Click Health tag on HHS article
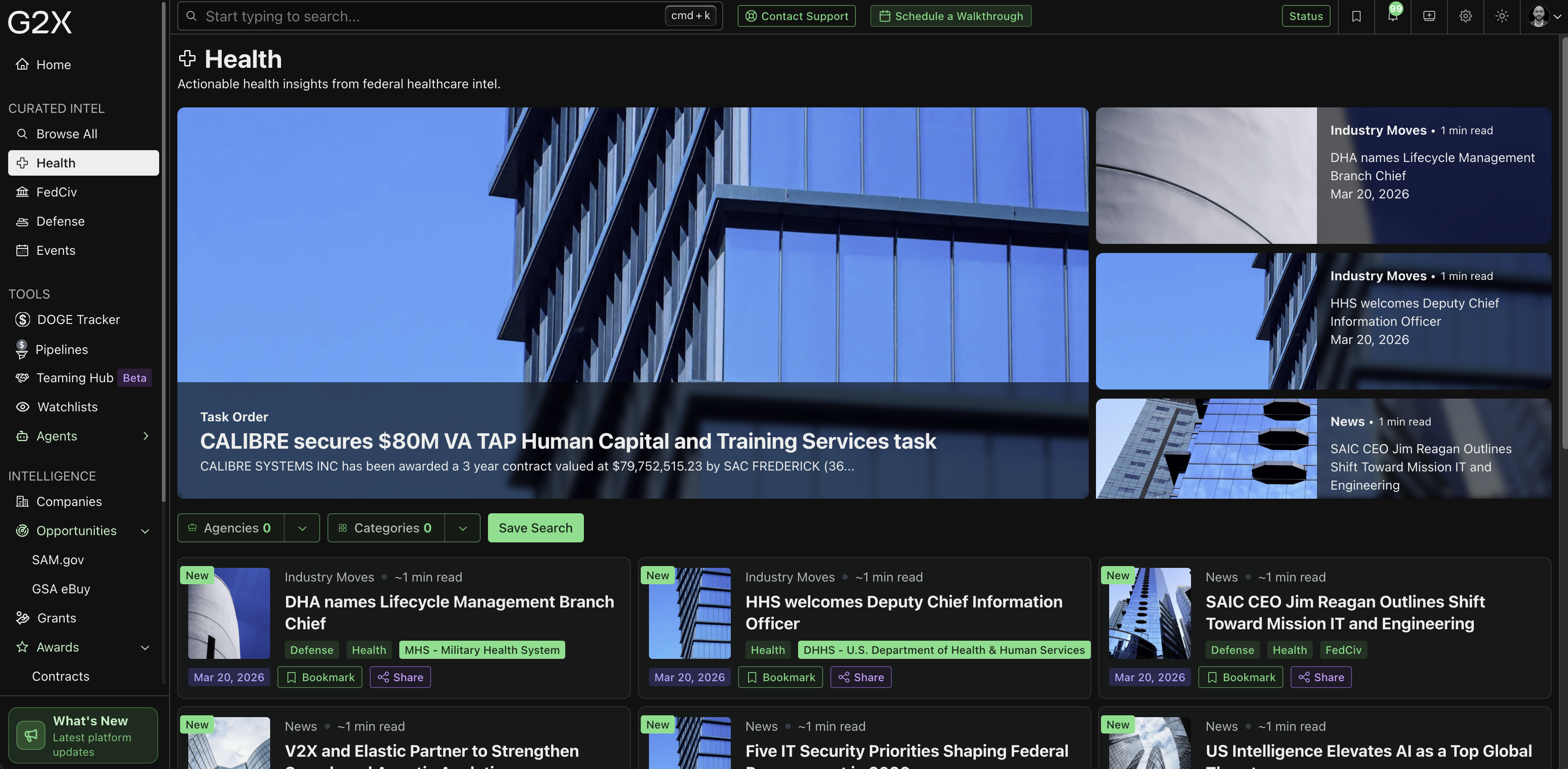This screenshot has height=769, width=1568. tap(768, 650)
